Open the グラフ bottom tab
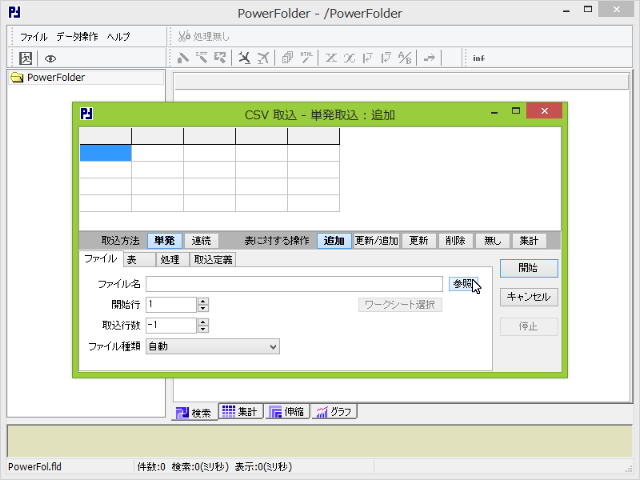640x480 pixels. point(334,411)
